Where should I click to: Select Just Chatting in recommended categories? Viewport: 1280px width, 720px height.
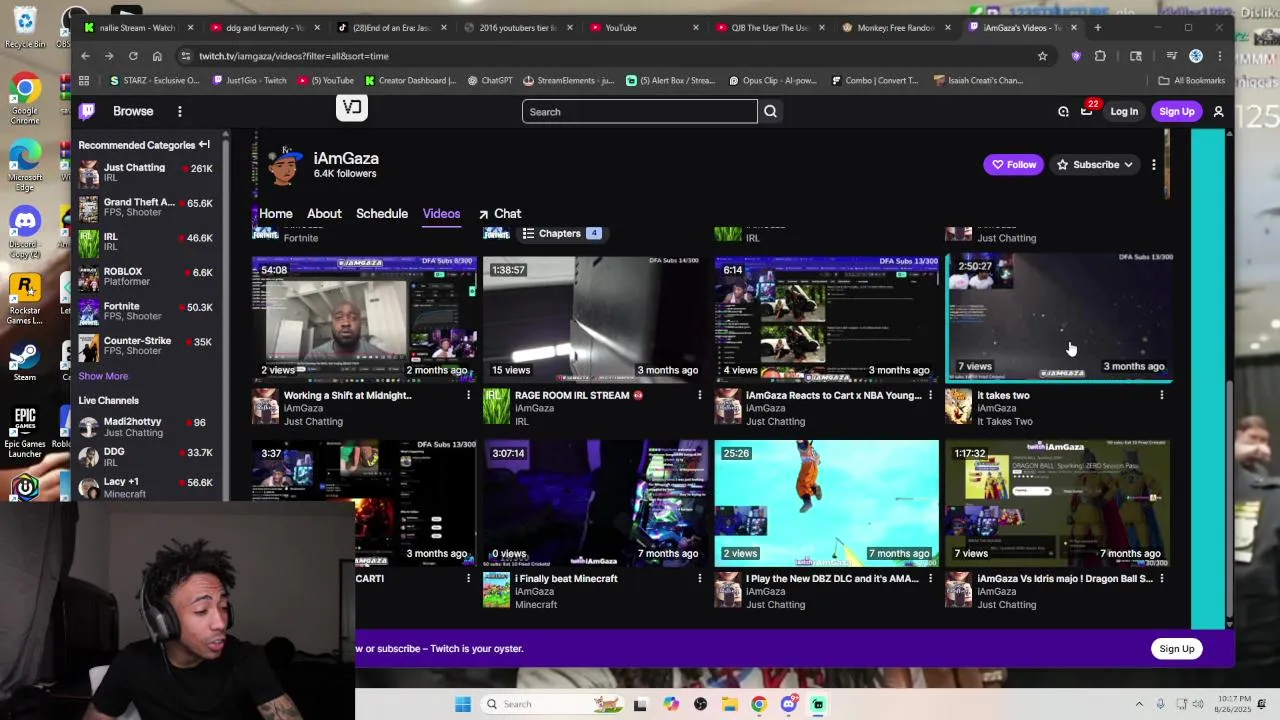[146, 173]
